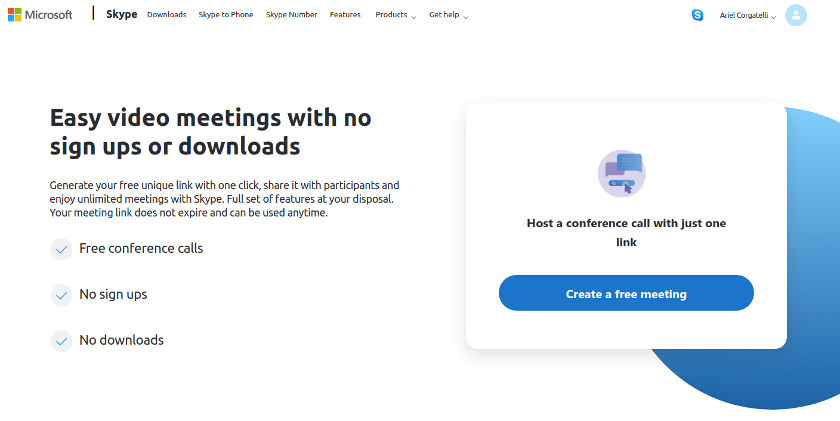
Task: Click the Host a conference call text
Action: pos(626,232)
